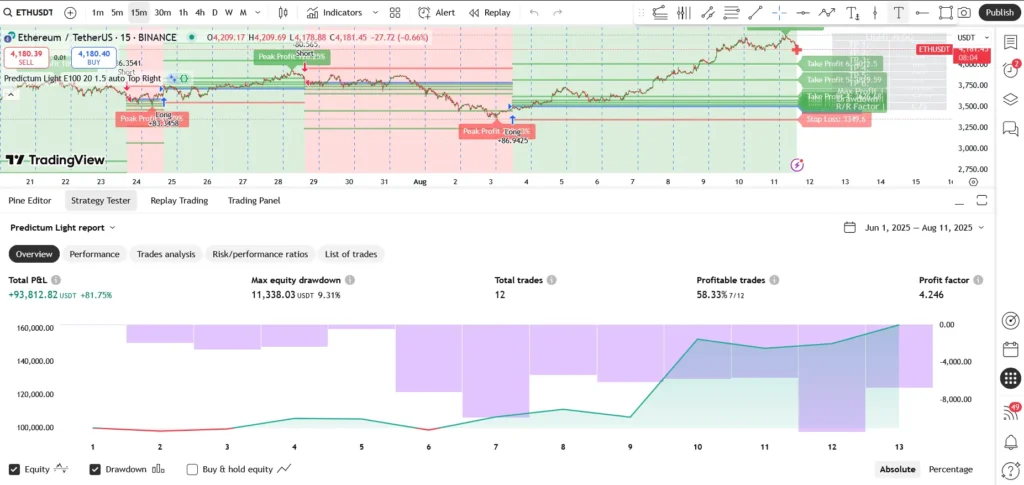The height and width of the screenshot is (485, 1024).
Task: Select the regression trend drawing tool
Action: [x=659, y=12]
